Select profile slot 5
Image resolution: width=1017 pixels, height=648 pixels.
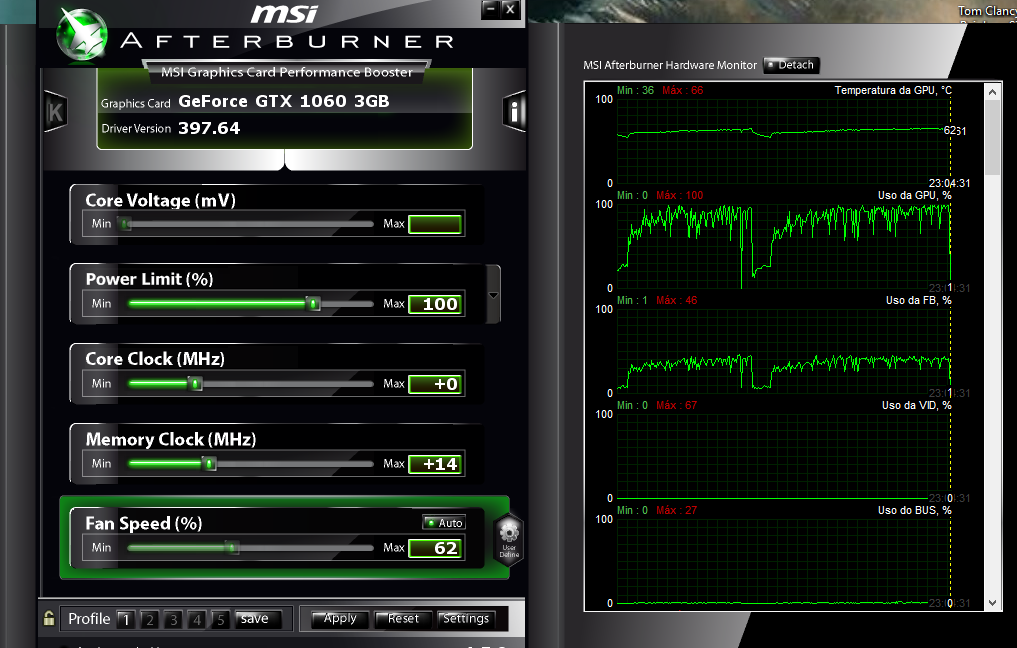coord(221,619)
